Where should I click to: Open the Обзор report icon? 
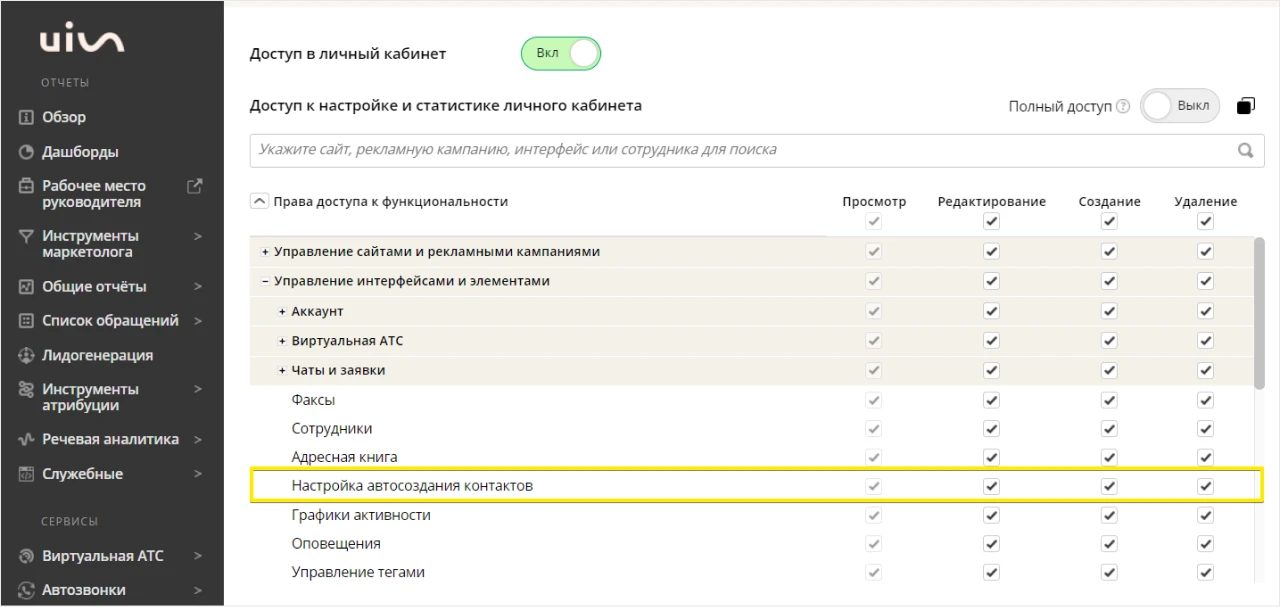point(27,117)
